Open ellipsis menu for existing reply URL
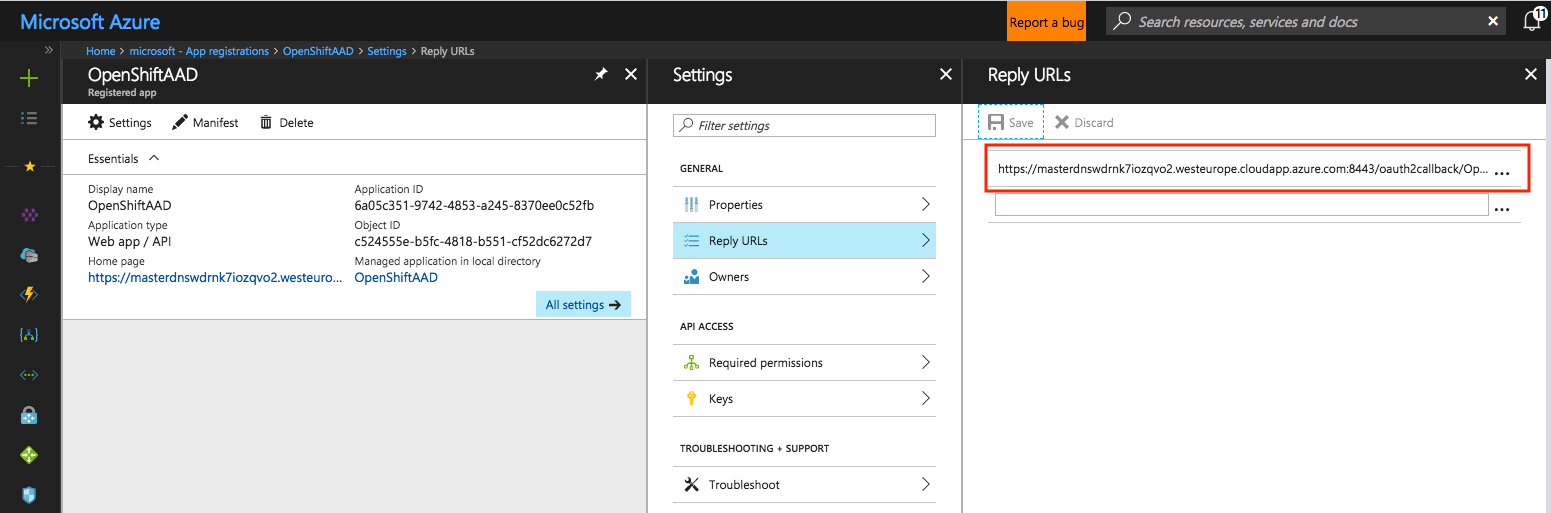 1501,172
